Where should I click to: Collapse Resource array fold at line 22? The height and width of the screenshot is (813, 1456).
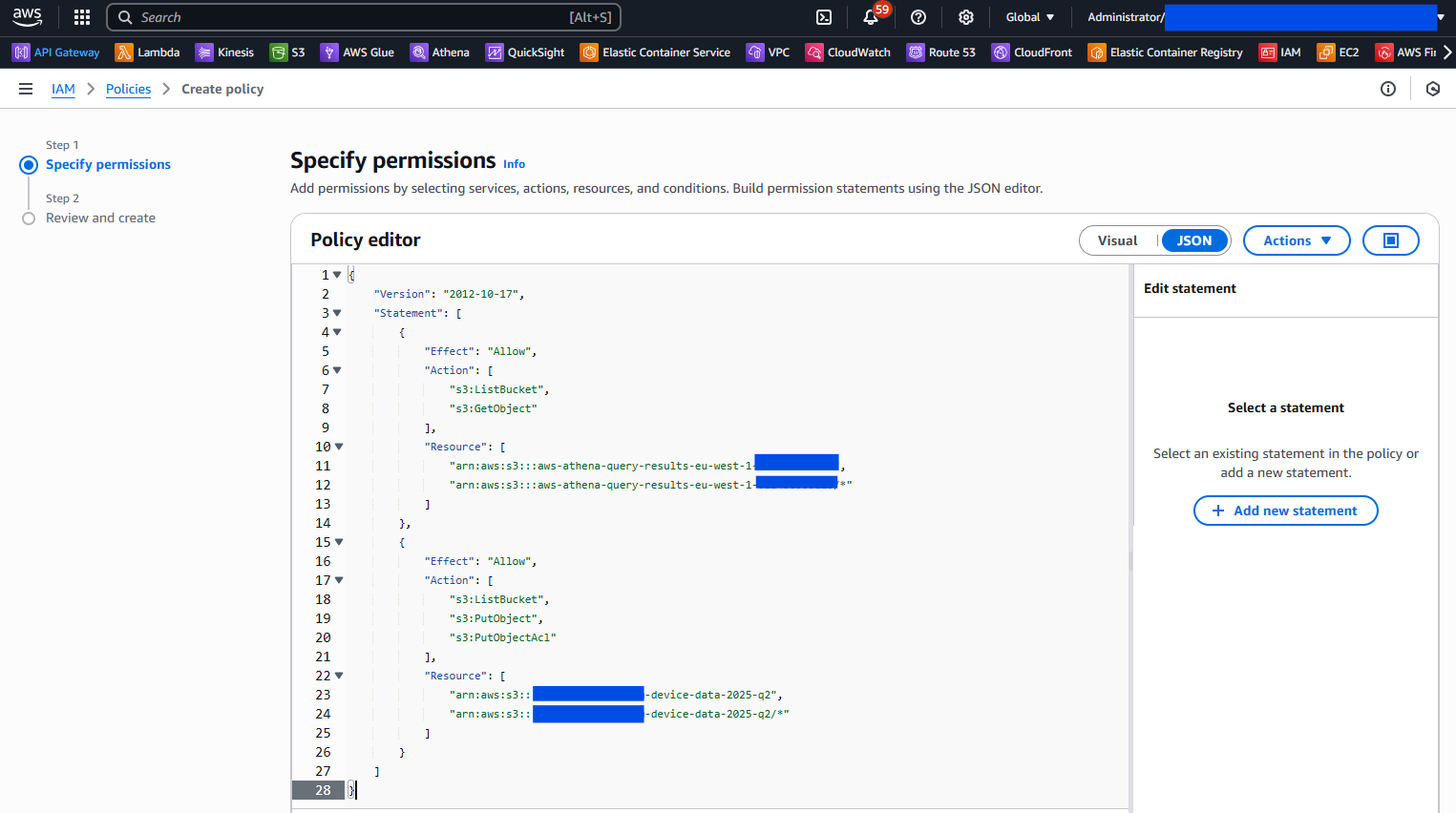click(x=339, y=676)
